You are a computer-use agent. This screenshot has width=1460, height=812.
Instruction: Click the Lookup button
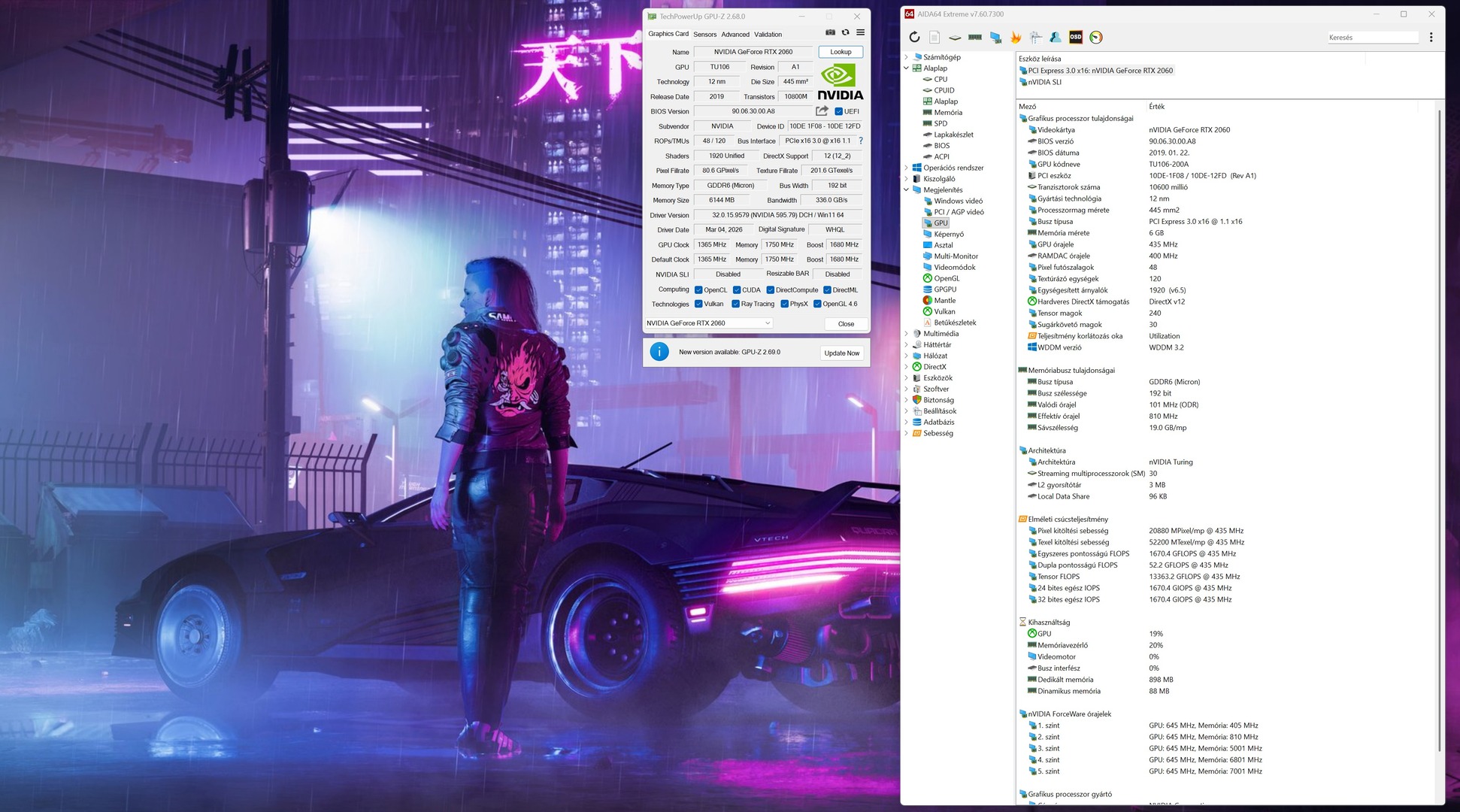pyautogui.click(x=841, y=52)
